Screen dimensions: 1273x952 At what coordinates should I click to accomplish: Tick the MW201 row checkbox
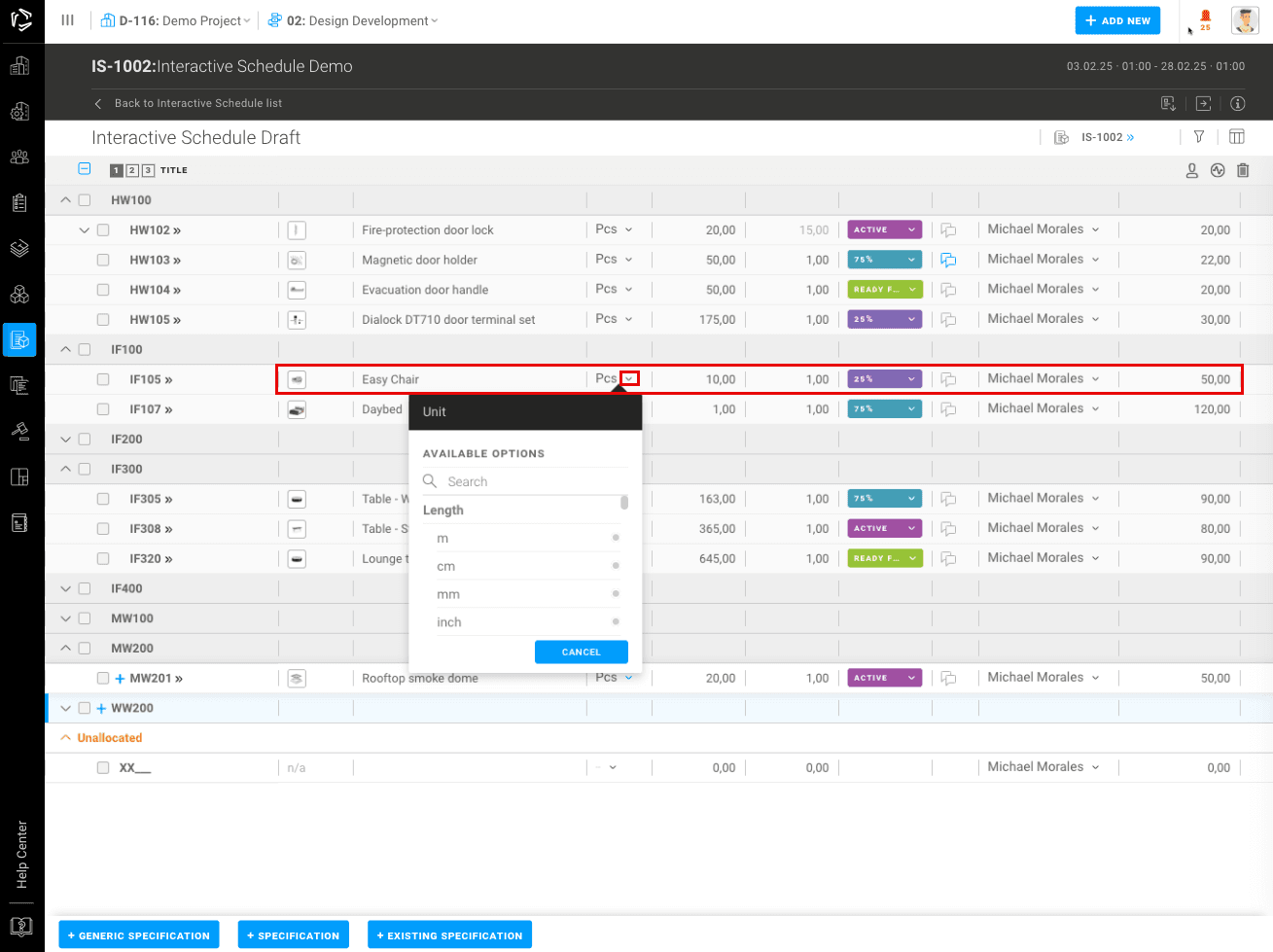coord(103,678)
